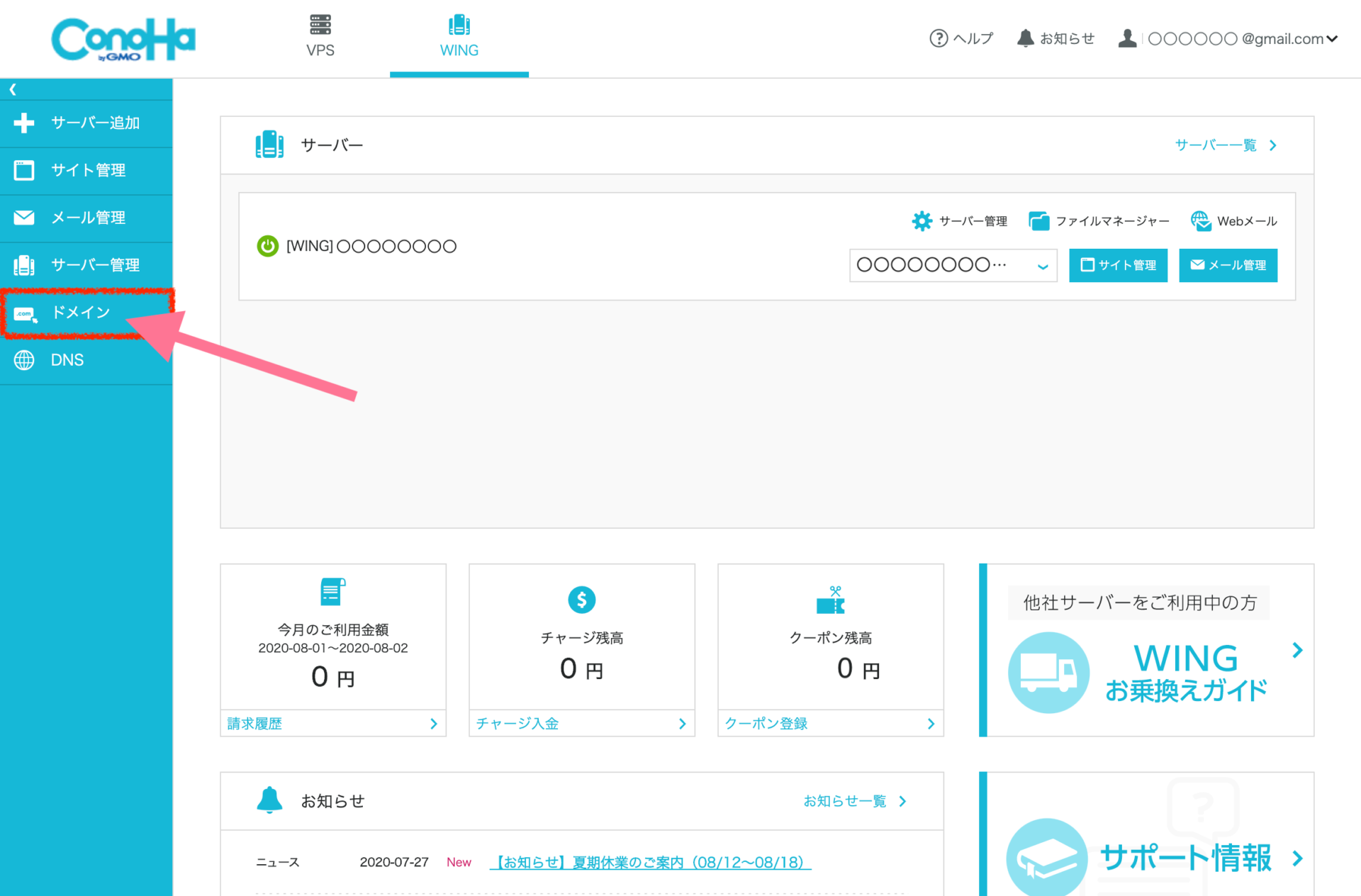Open the ファイルマネージャー link
Viewport: 1361px width, 896px height.
pos(1112,221)
